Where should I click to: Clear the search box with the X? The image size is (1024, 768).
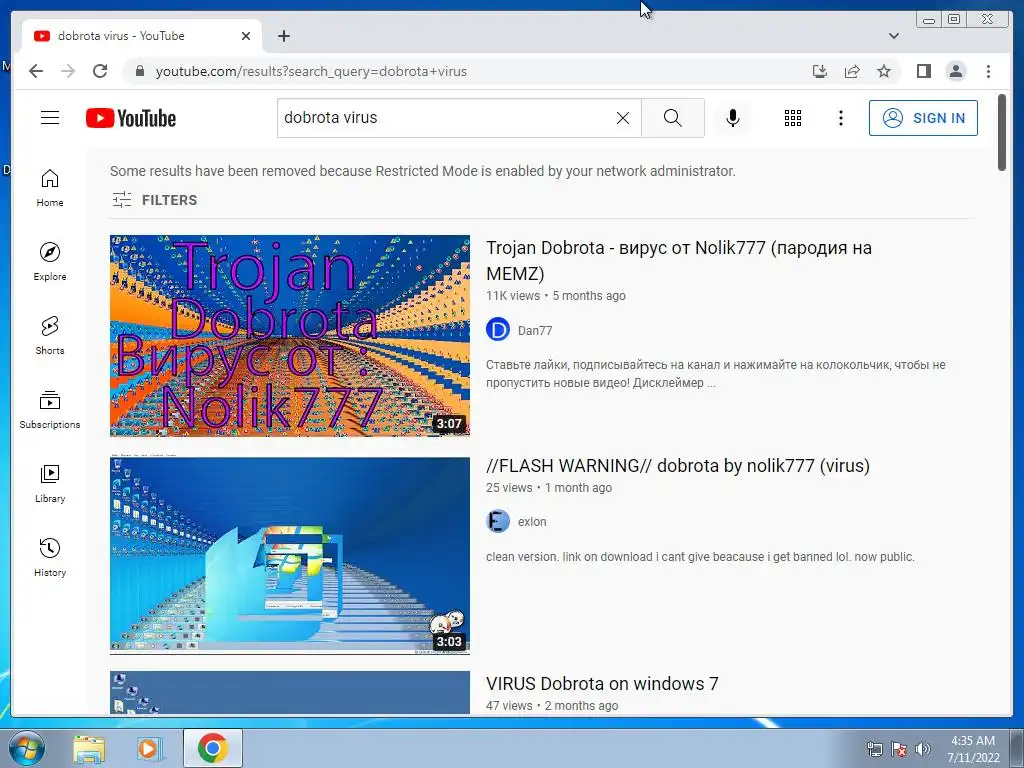click(x=623, y=118)
